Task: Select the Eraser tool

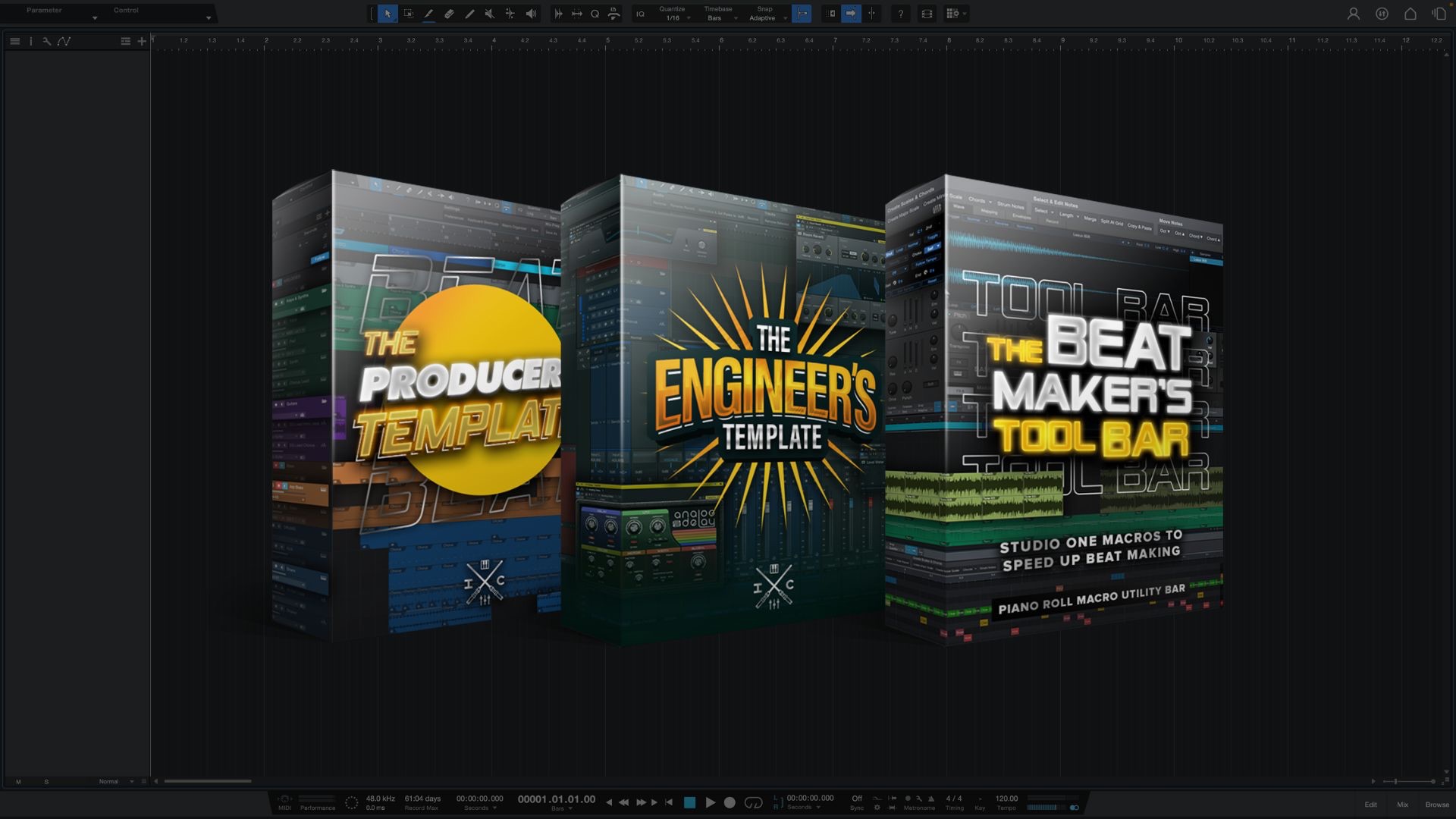Action: click(449, 14)
